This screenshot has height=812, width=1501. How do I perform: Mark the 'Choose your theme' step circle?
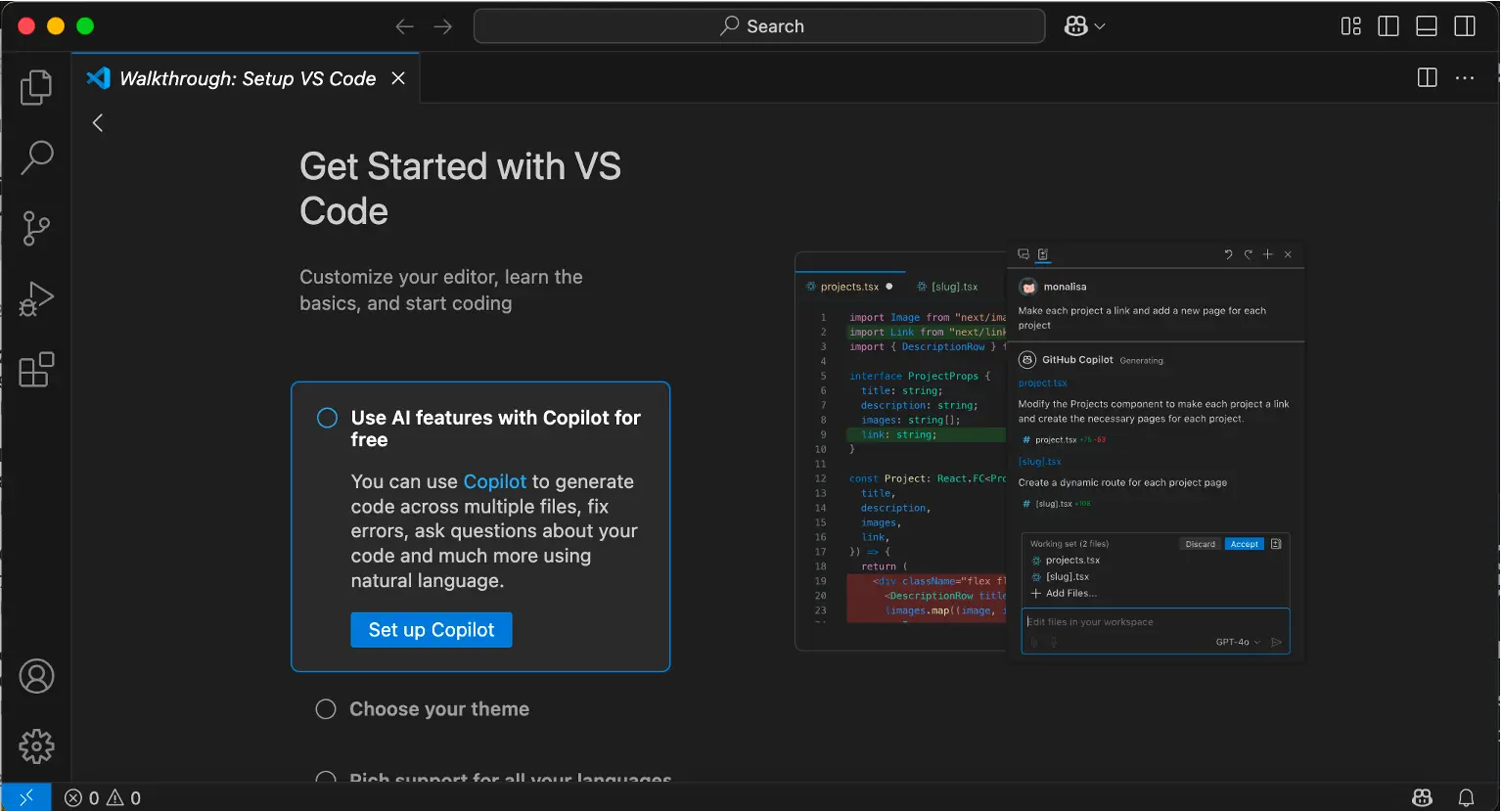(x=326, y=709)
